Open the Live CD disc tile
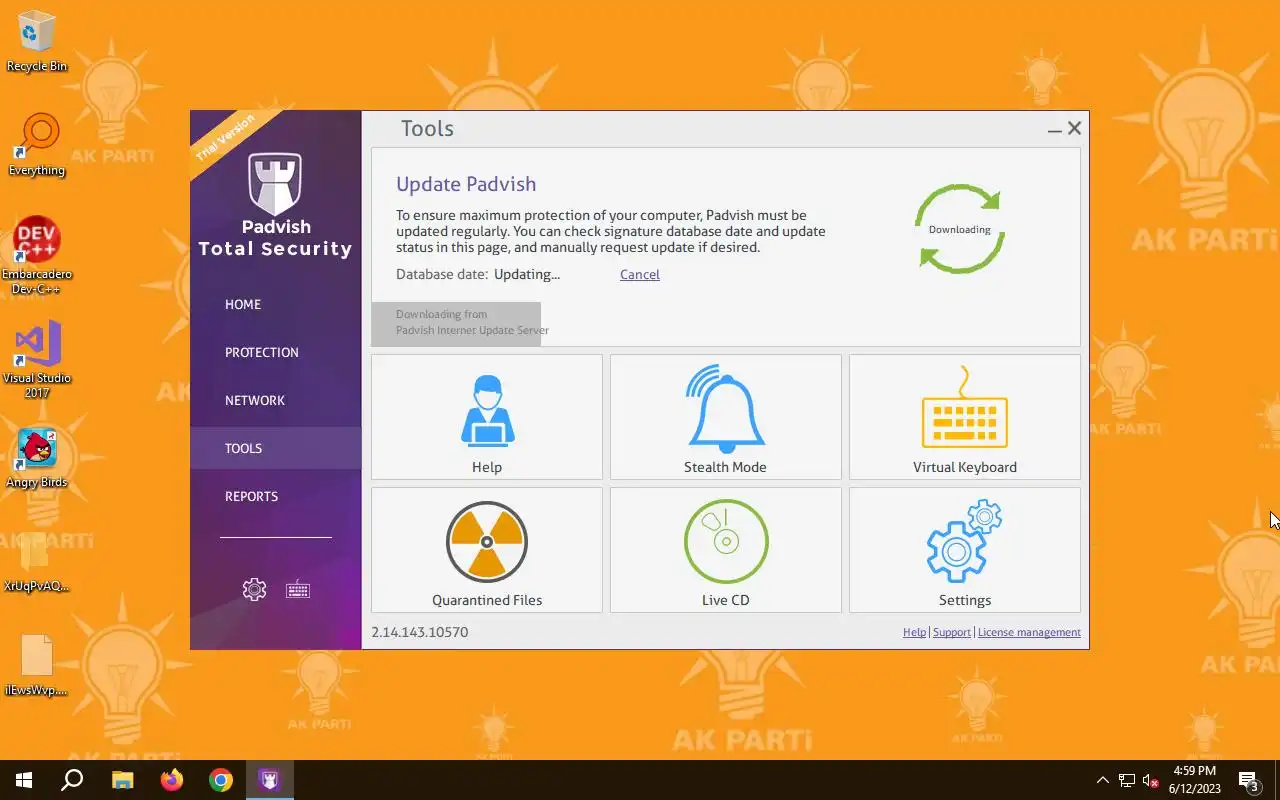This screenshot has width=1280, height=800. pyautogui.click(x=726, y=550)
